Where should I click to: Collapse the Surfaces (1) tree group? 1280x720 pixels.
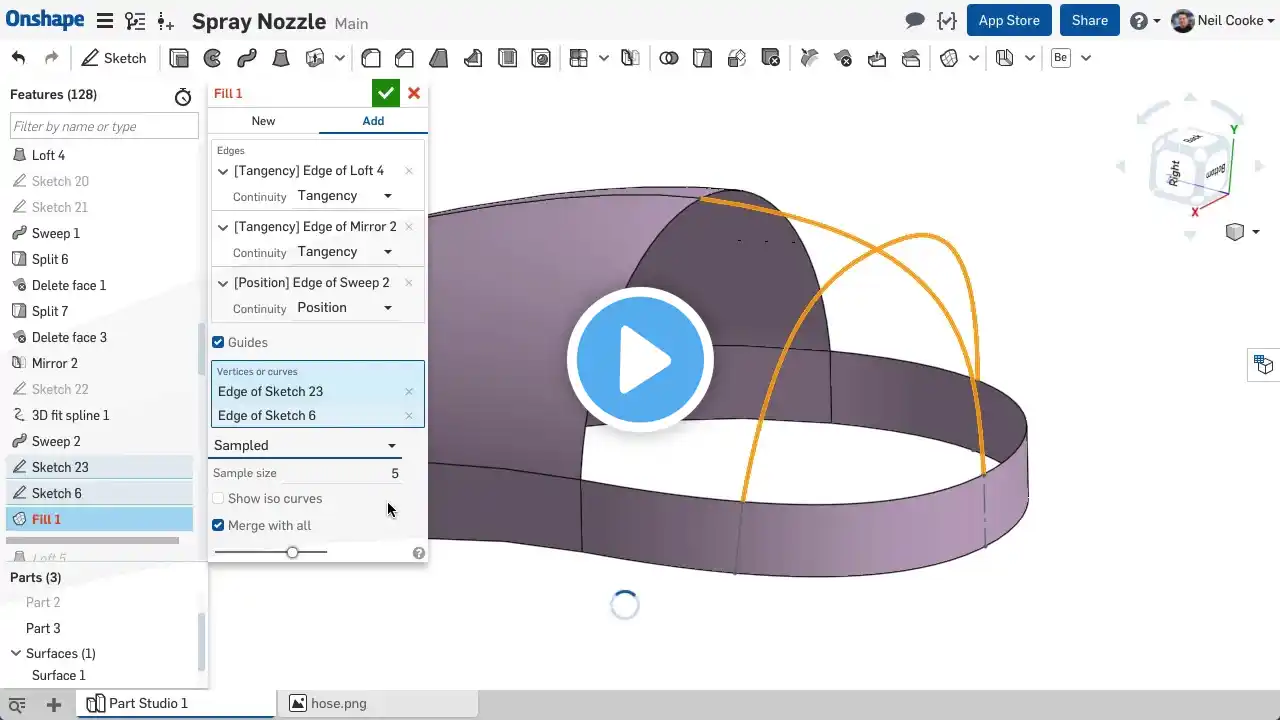click(x=16, y=653)
